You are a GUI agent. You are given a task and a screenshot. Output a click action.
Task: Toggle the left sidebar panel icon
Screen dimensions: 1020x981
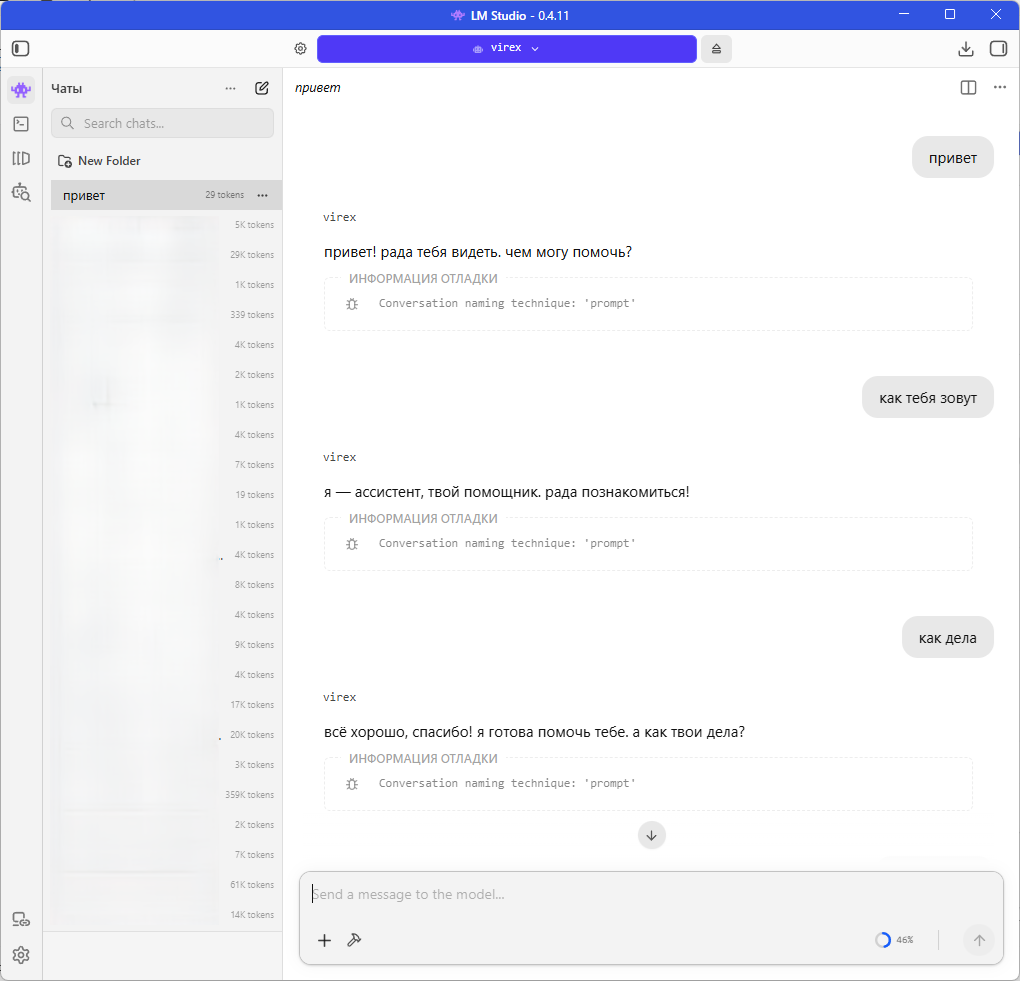tap(21, 49)
